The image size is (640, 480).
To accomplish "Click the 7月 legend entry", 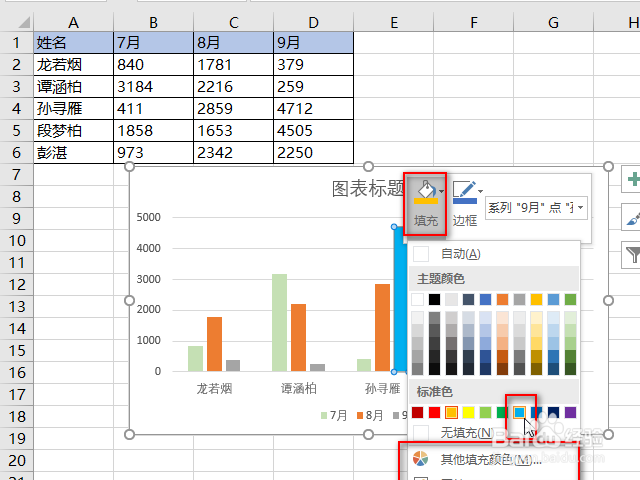I will point(334,415).
